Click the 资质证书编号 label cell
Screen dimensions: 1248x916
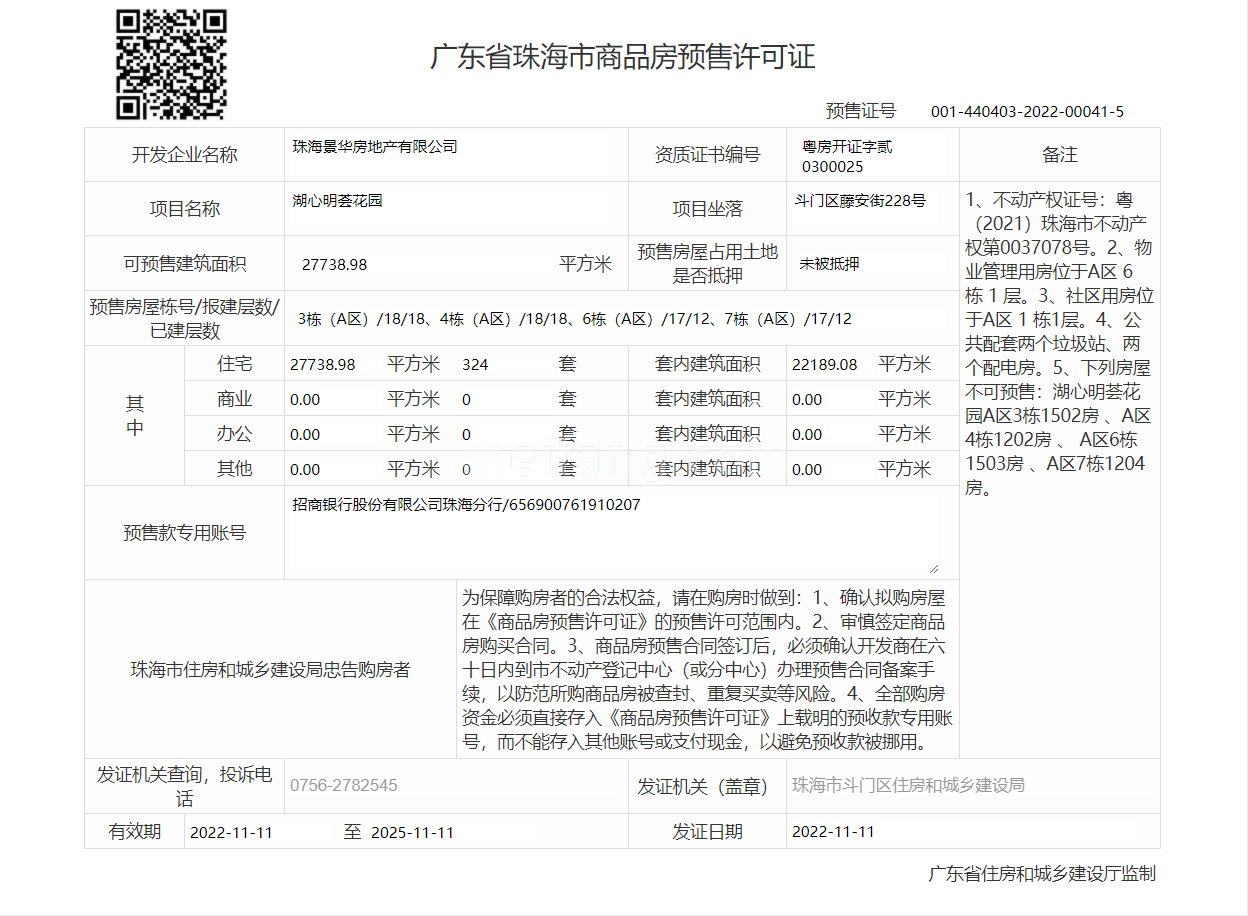point(707,155)
